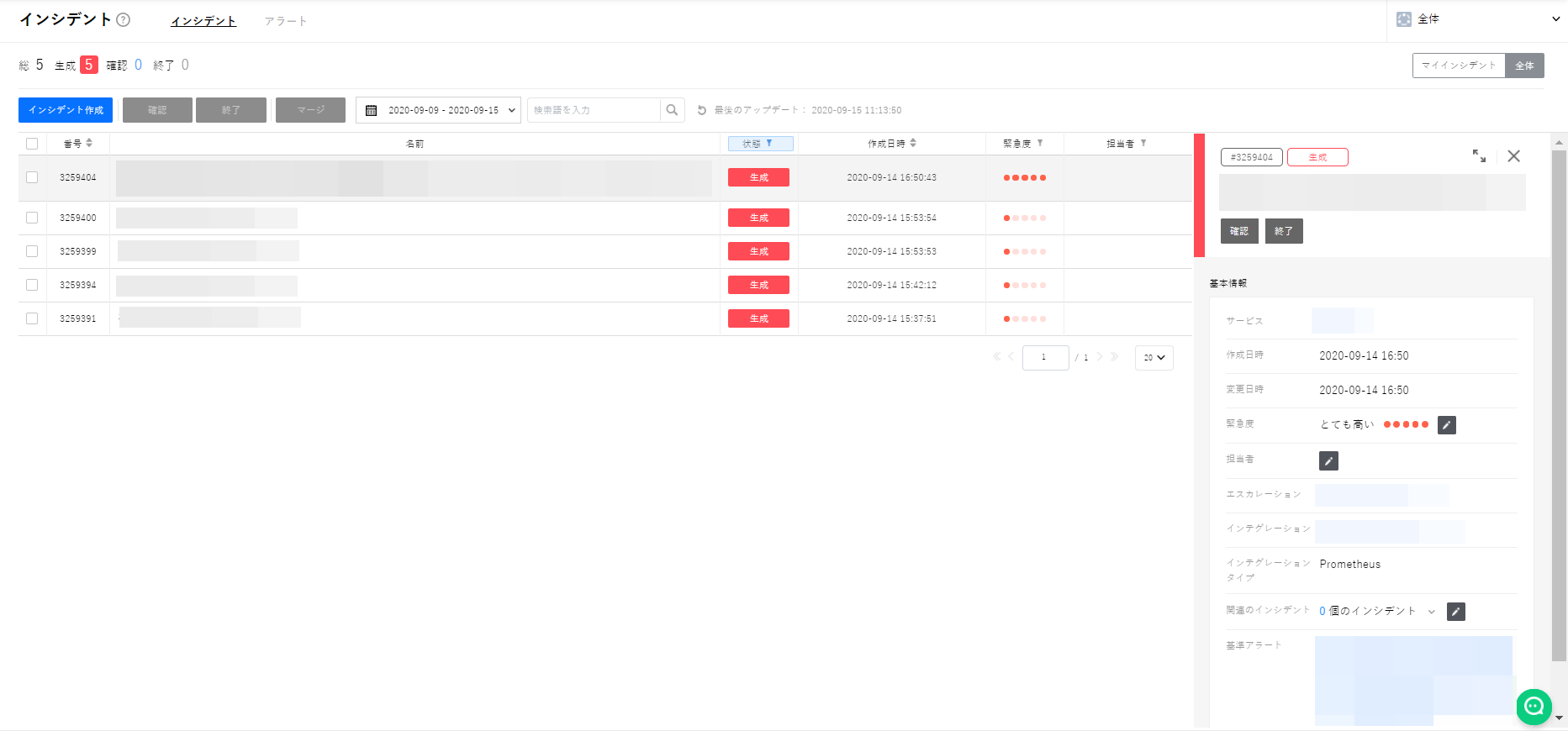Edit the 緊急度 urgency with pencil icon

click(x=1446, y=425)
